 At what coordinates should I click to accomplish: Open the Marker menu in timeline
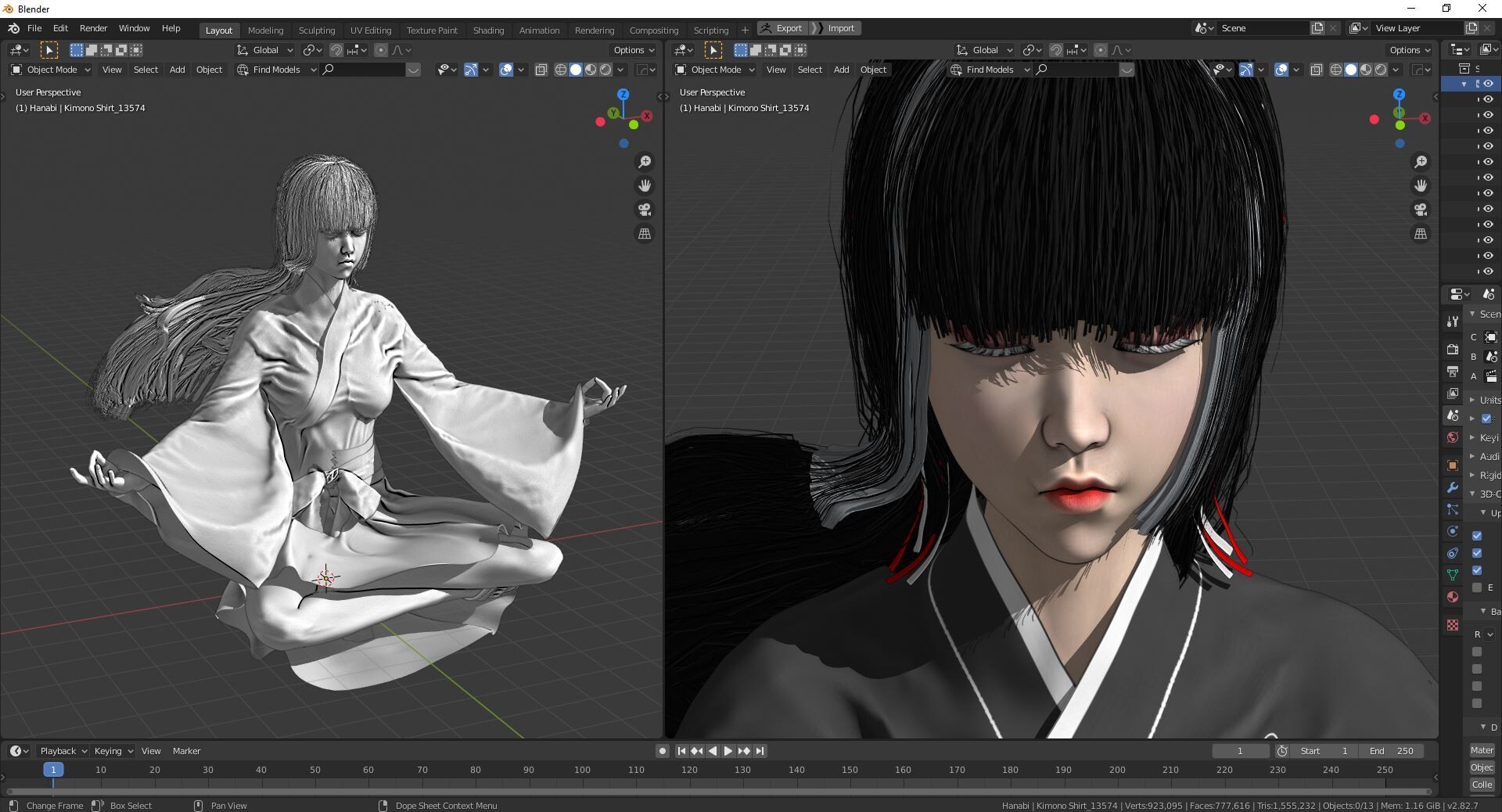tap(186, 751)
